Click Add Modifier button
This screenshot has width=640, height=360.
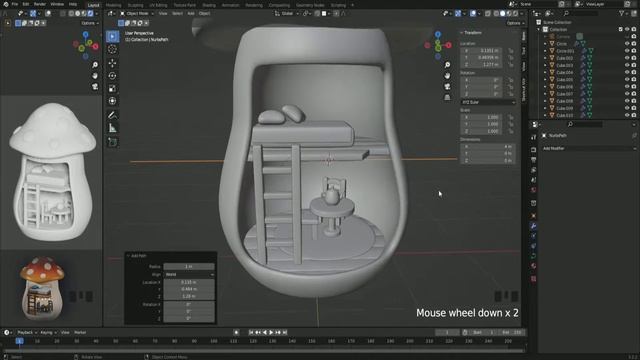[x=588, y=149]
